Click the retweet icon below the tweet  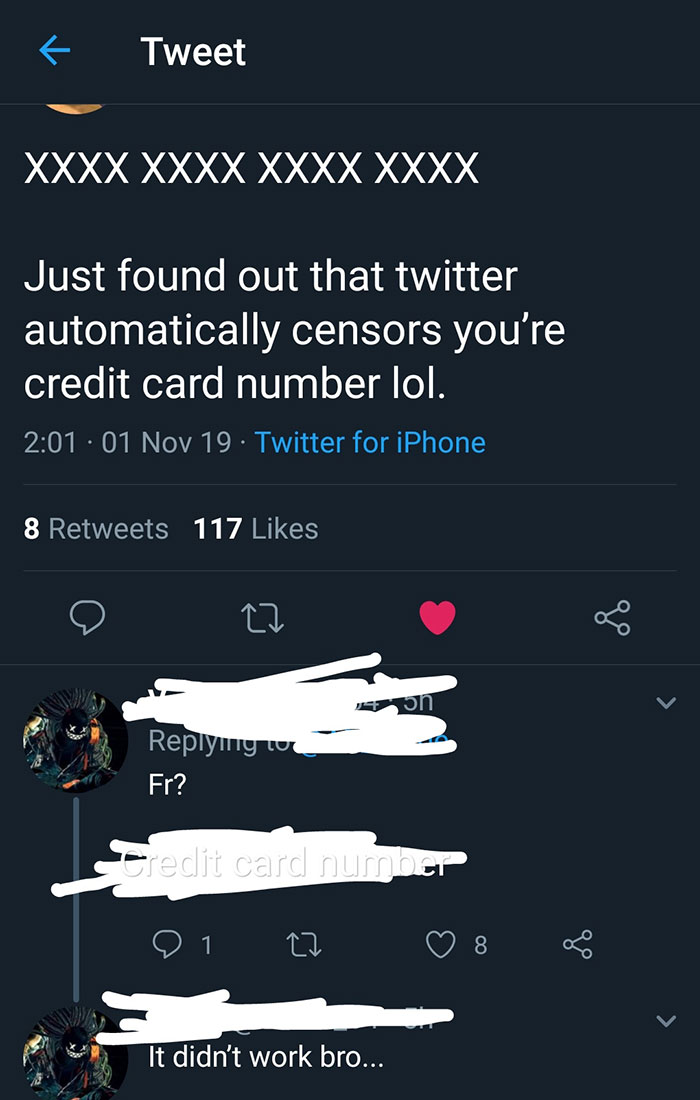point(263,618)
